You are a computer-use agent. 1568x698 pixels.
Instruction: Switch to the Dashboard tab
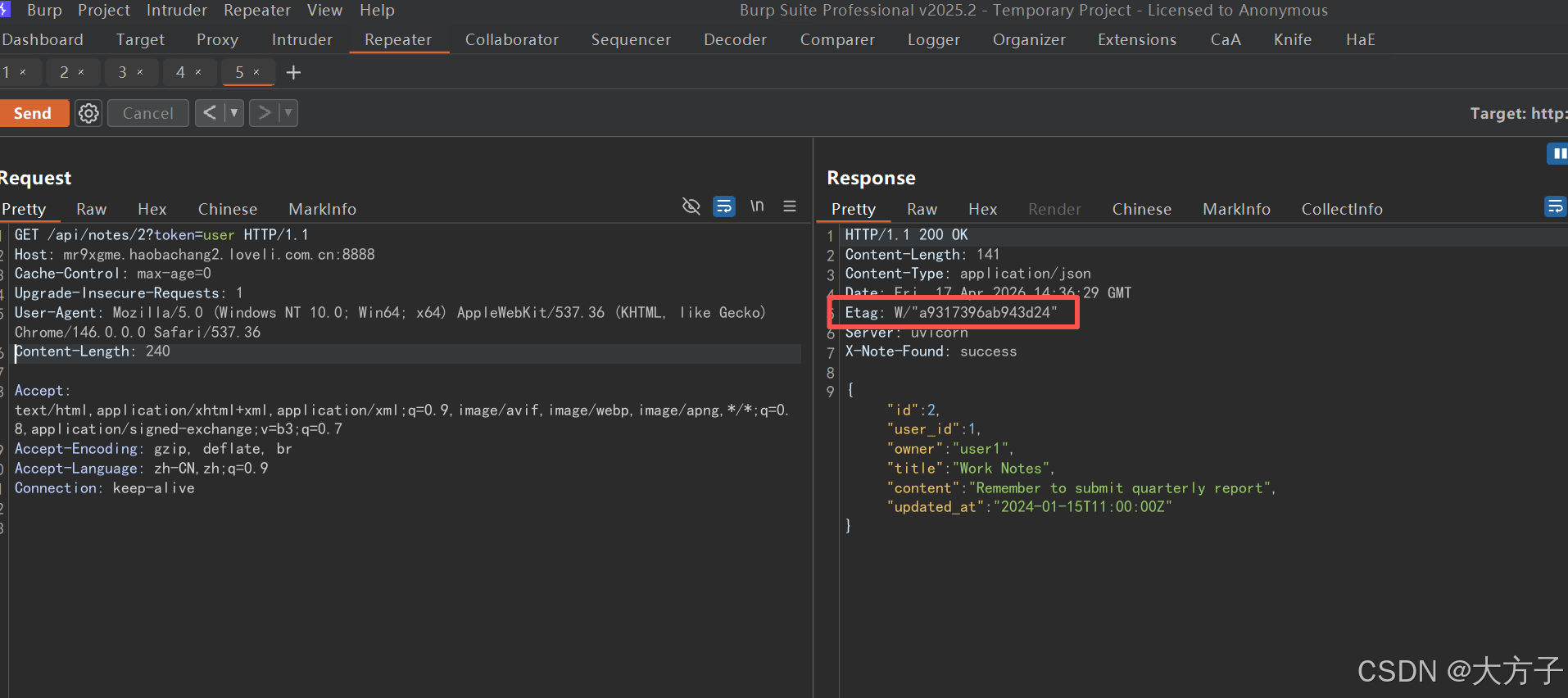[x=43, y=39]
